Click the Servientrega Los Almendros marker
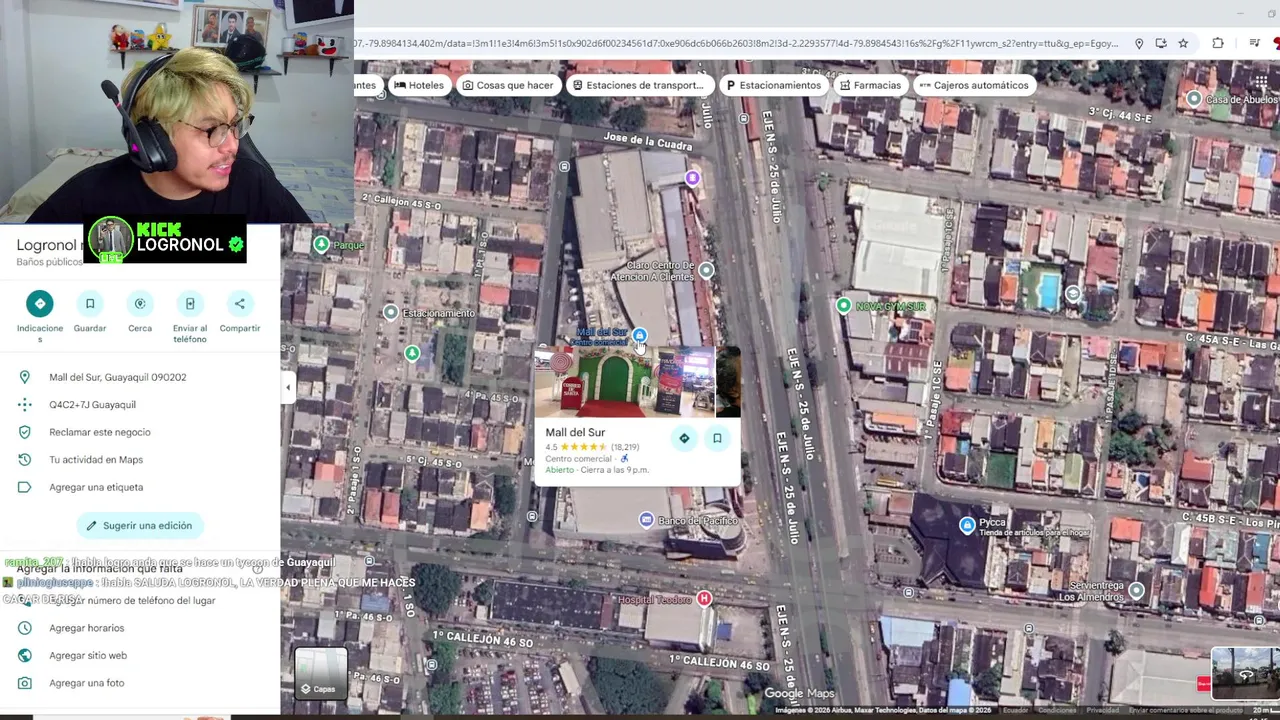 [1136, 592]
